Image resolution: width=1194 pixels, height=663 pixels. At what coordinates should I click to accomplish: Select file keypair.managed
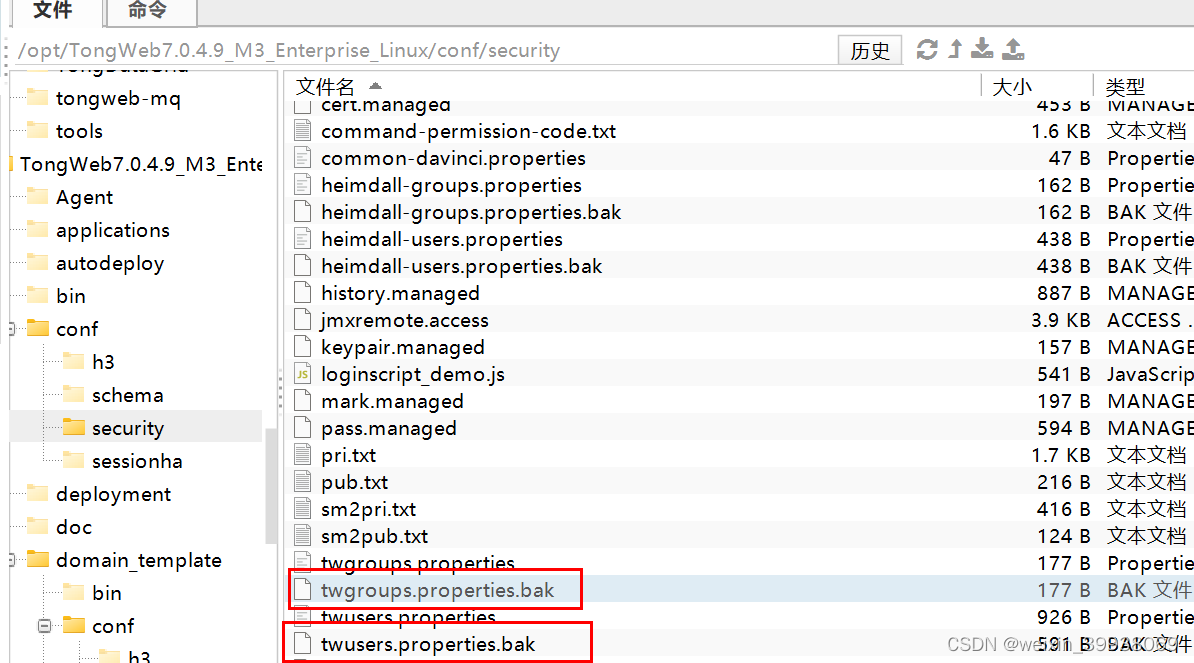(x=402, y=347)
